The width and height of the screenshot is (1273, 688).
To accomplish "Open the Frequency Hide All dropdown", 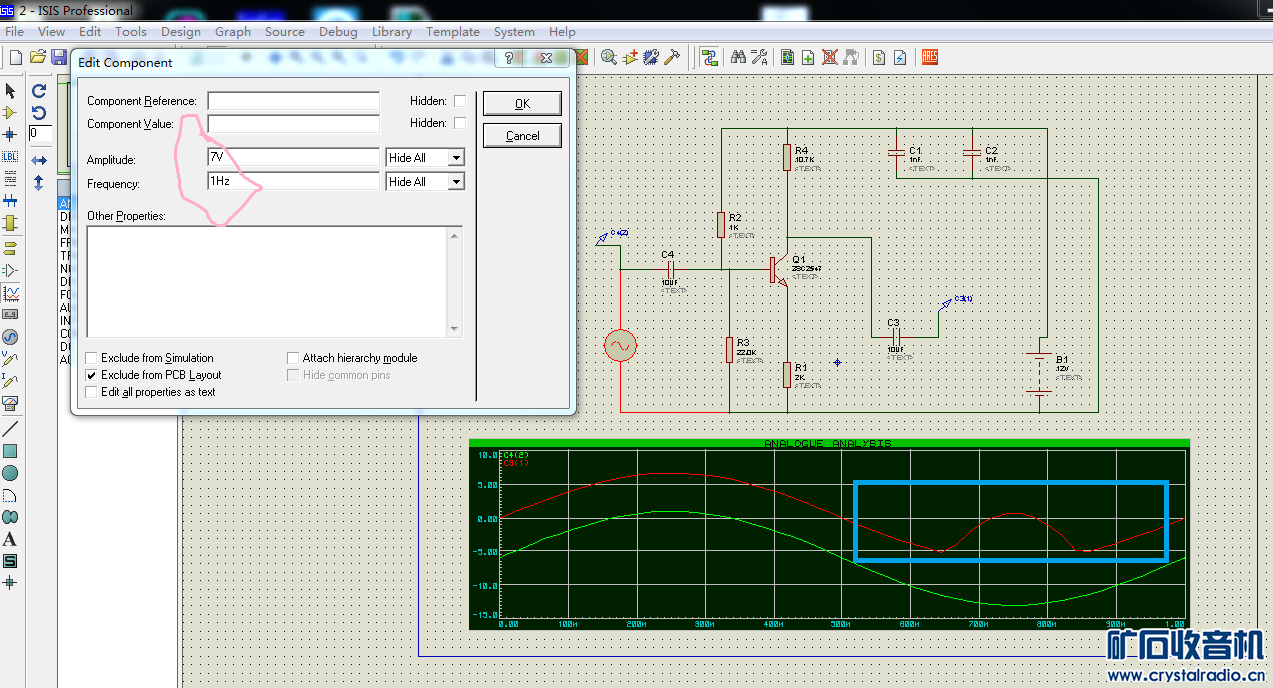I will tap(456, 182).
